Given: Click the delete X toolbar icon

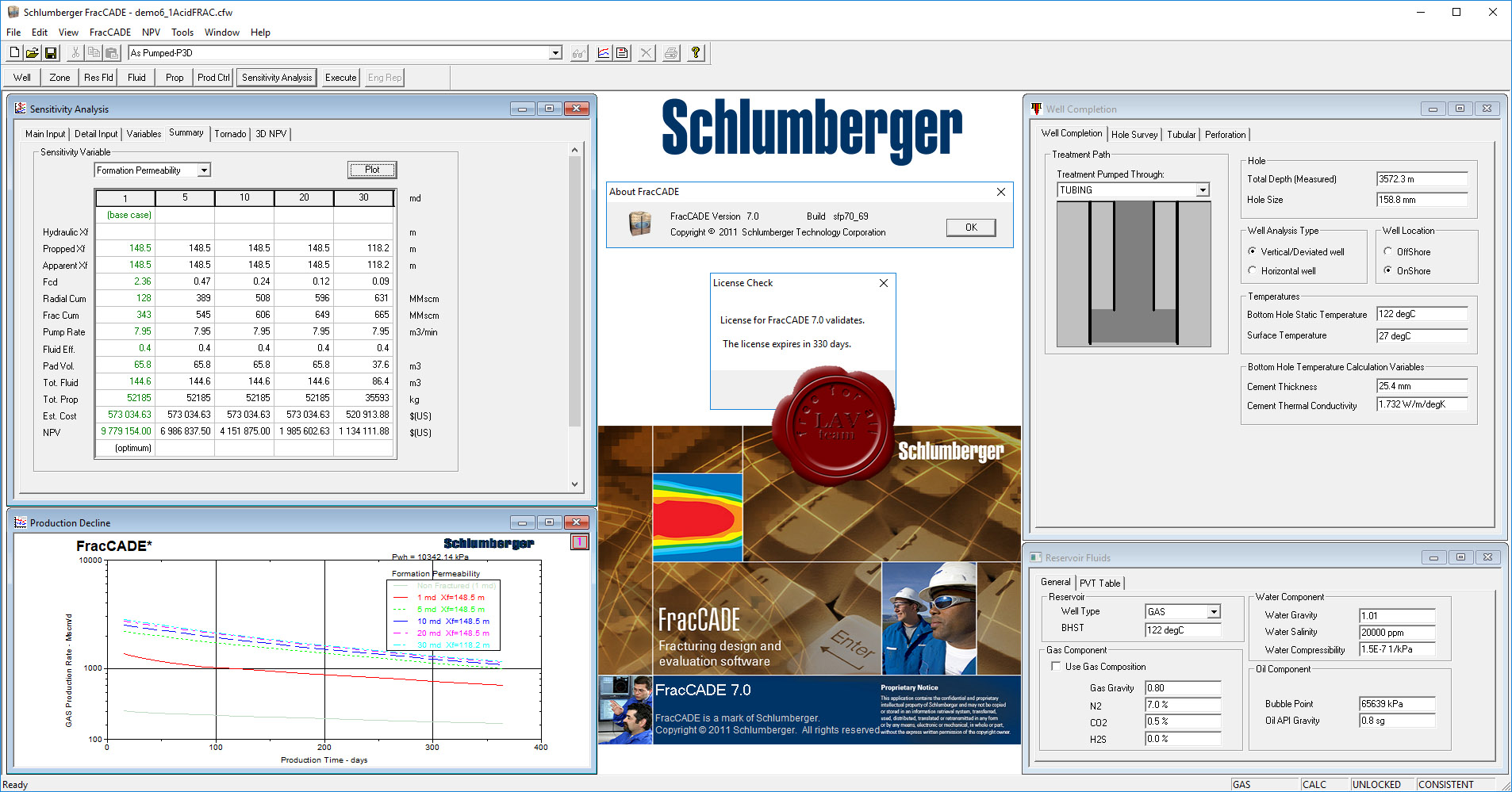Looking at the screenshot, I should 647,53.
